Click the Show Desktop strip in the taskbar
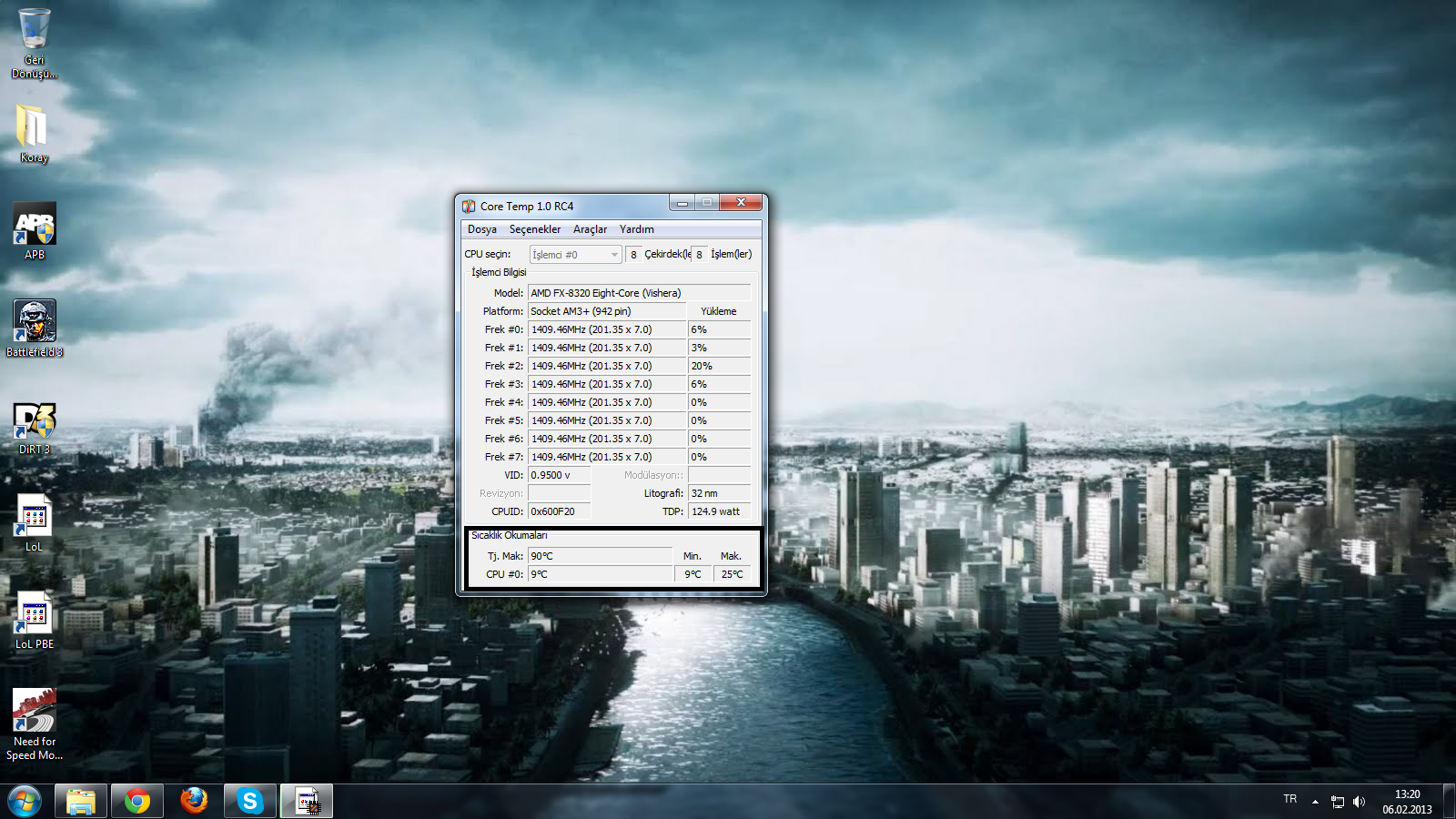1456x819 pixels. coord(1449,802)
